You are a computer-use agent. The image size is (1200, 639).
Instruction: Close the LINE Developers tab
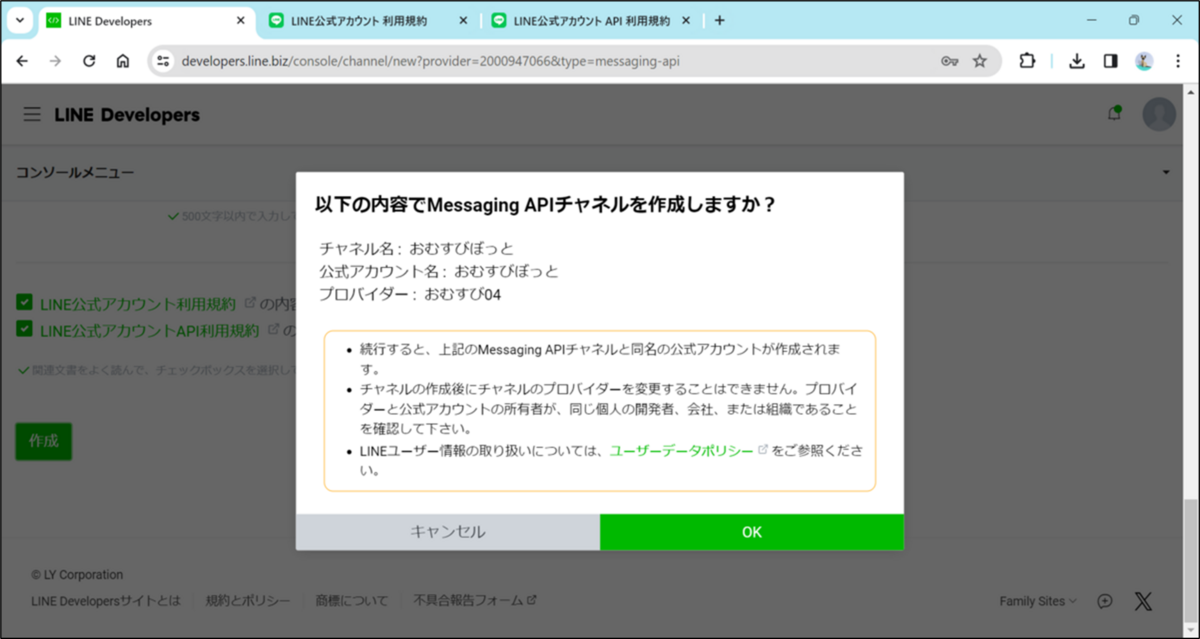coord(238,21)
